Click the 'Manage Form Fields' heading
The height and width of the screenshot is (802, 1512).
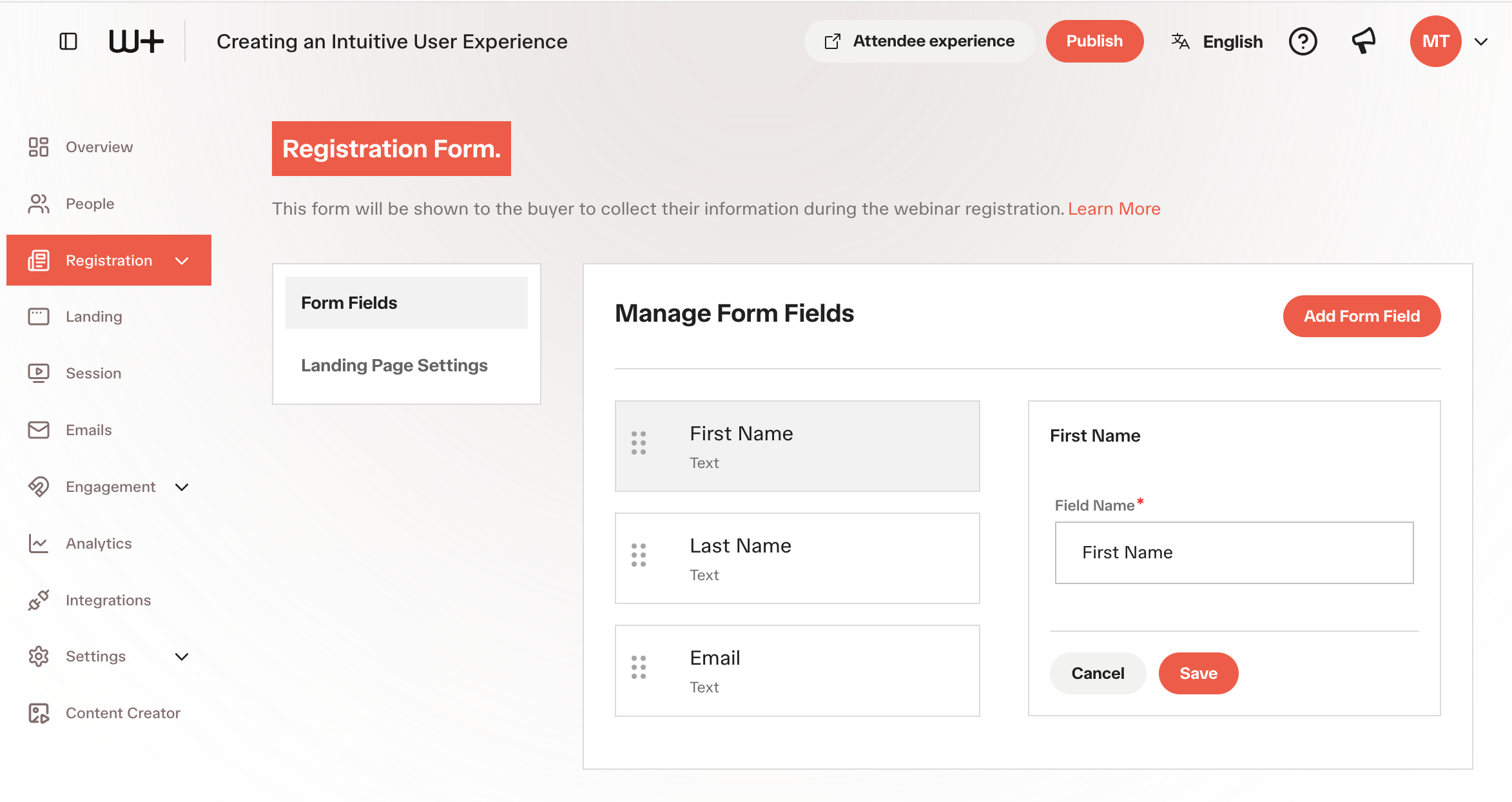(734, 313)
